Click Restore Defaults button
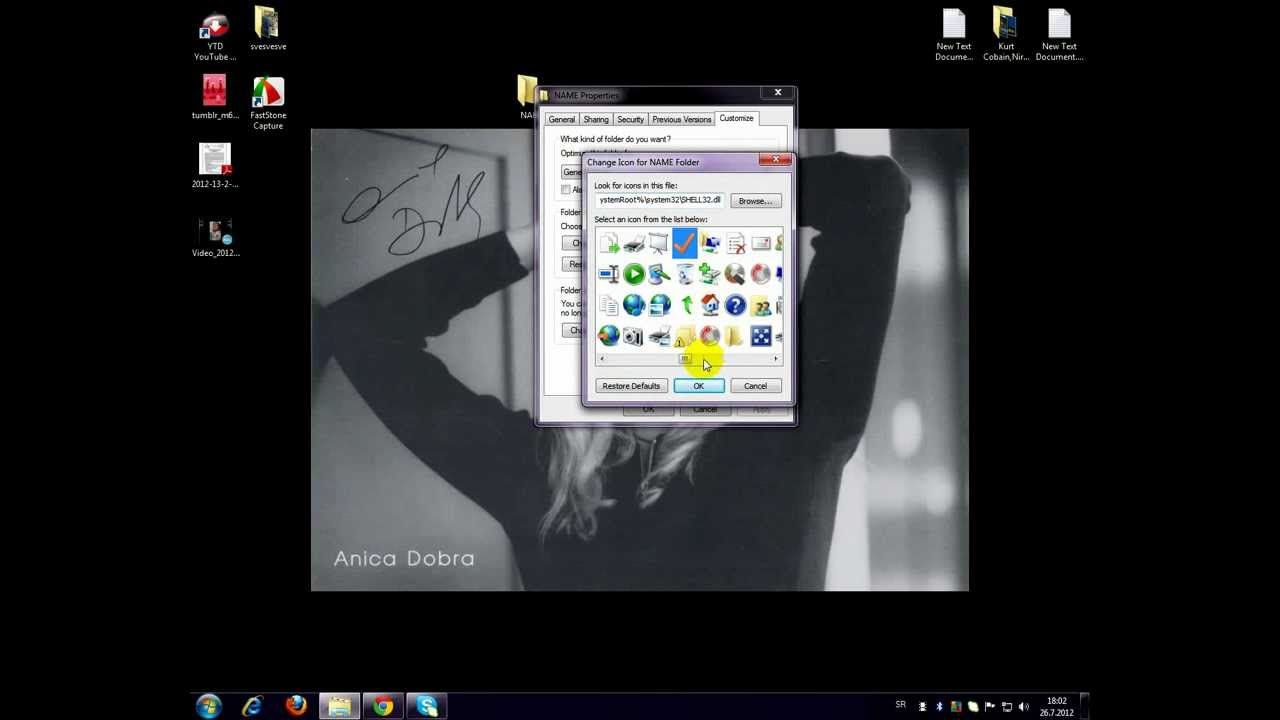This screenshot has width=1280, height=720. click(631, 386)
